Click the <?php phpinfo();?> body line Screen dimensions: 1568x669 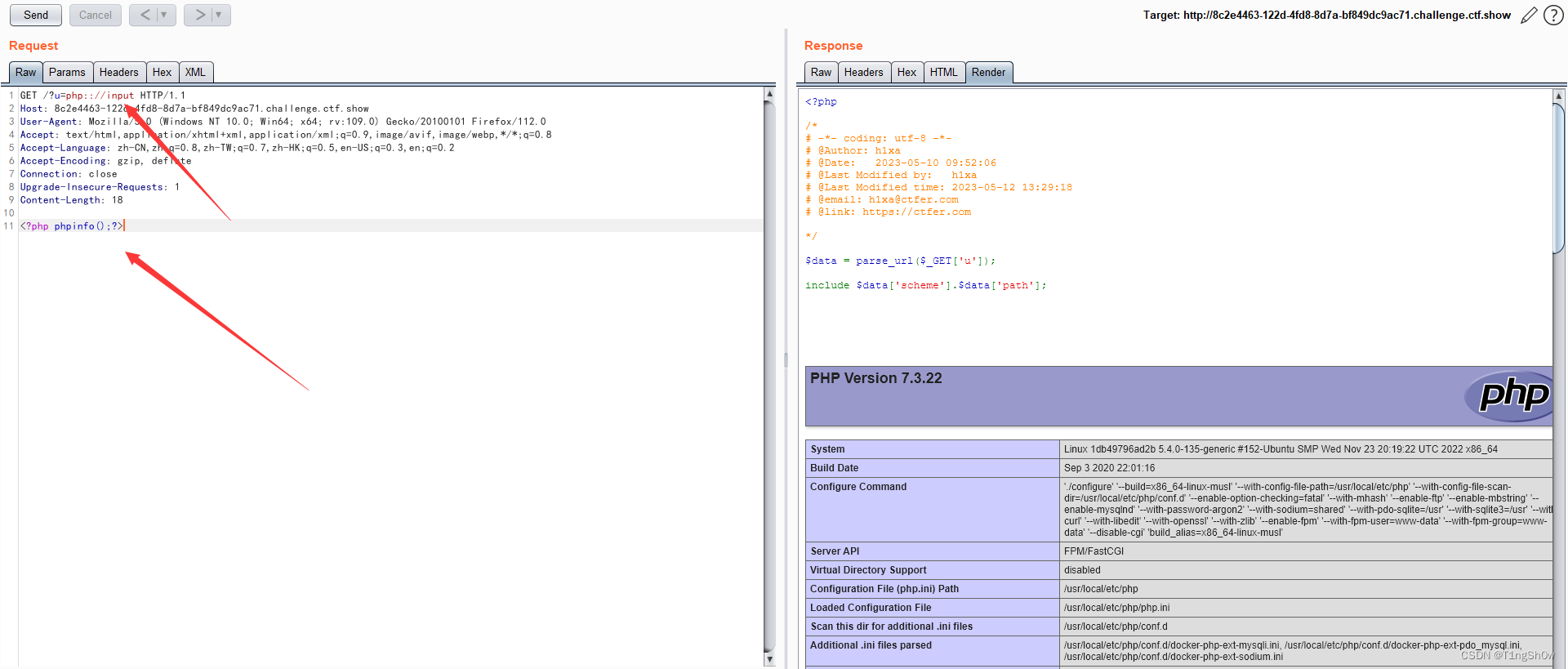tap(72, 226)
